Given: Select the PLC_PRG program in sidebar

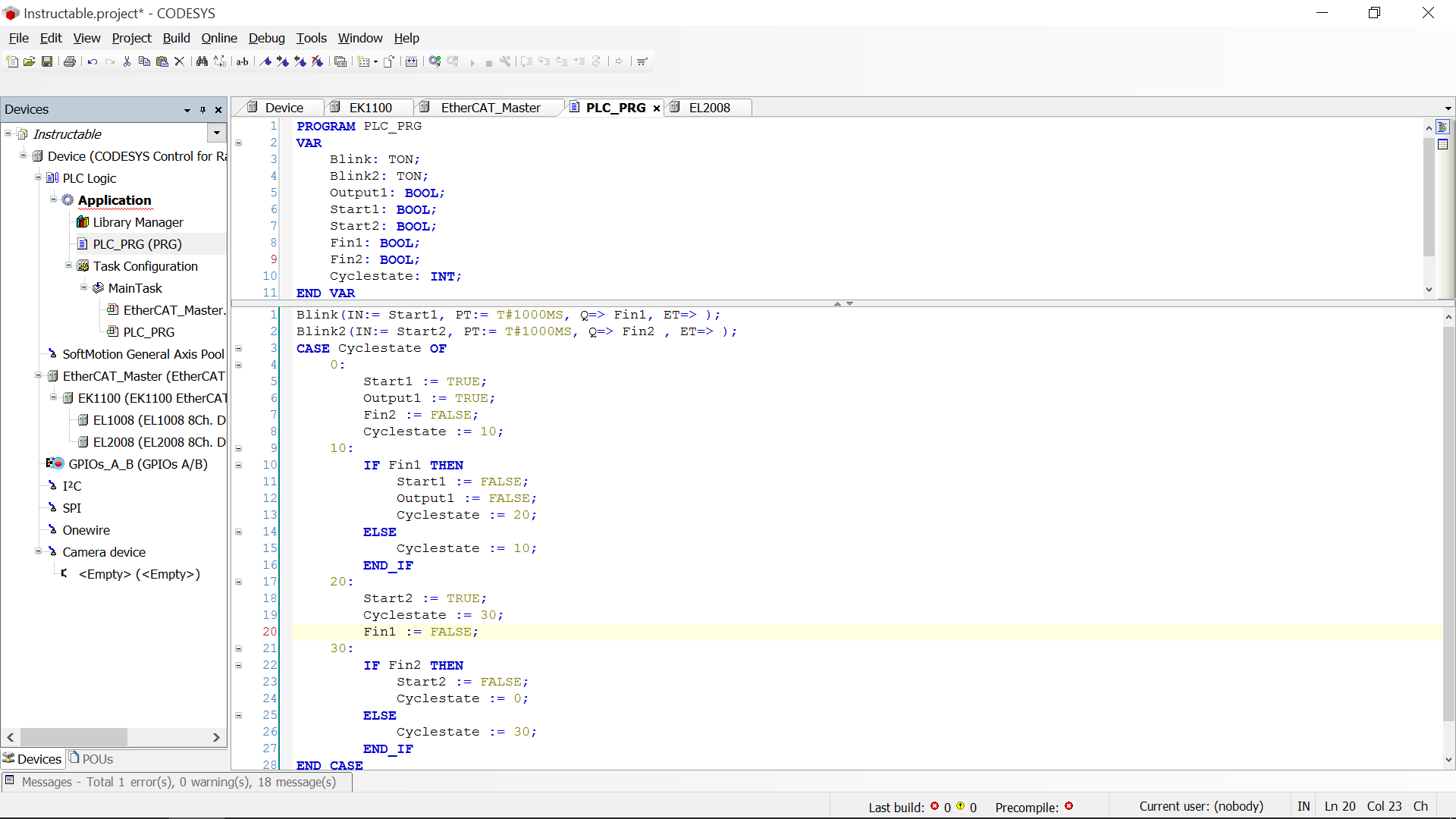Looking at the screenshot, I should (x=137, y=244).
